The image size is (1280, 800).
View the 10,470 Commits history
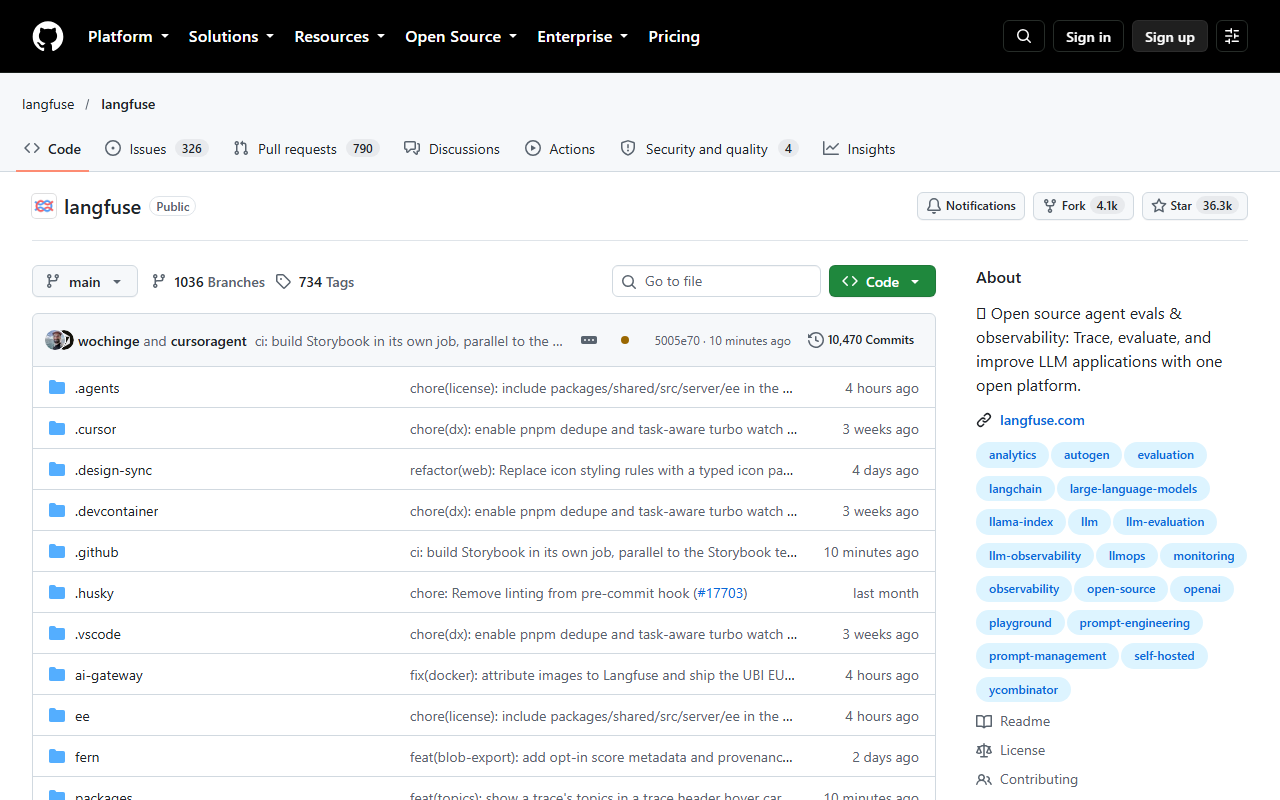[x=861, y=340]
